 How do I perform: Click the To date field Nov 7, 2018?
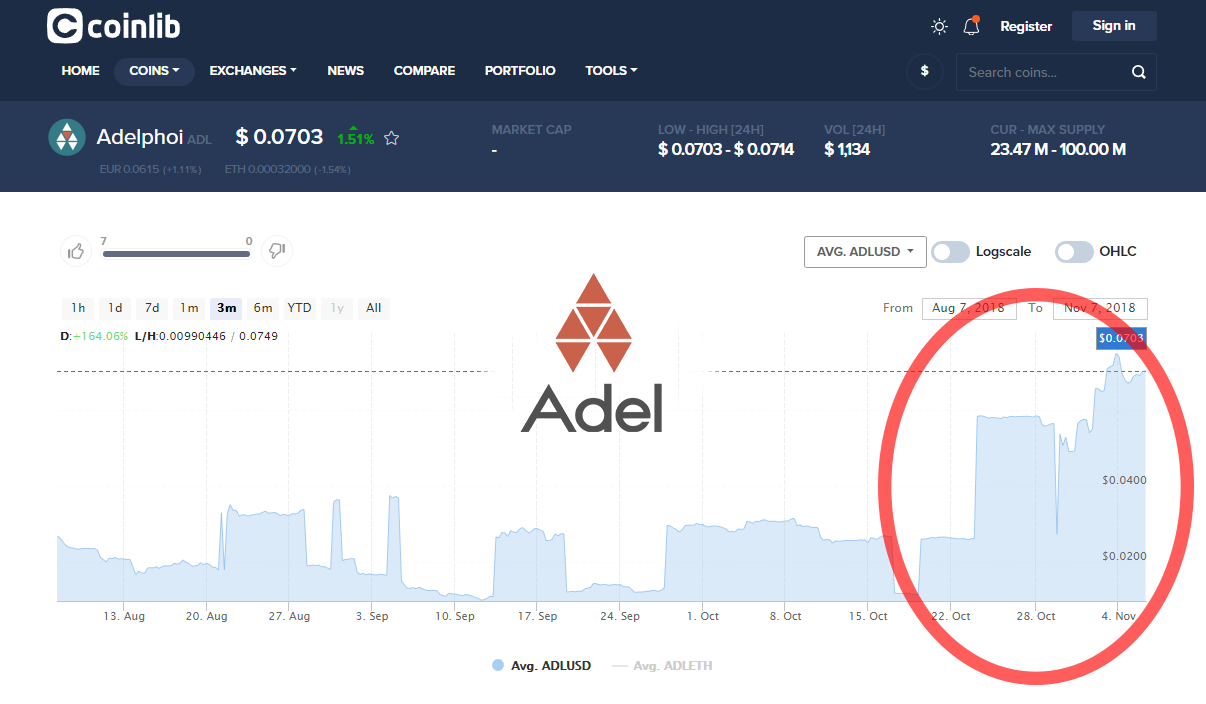(1100, 308)
